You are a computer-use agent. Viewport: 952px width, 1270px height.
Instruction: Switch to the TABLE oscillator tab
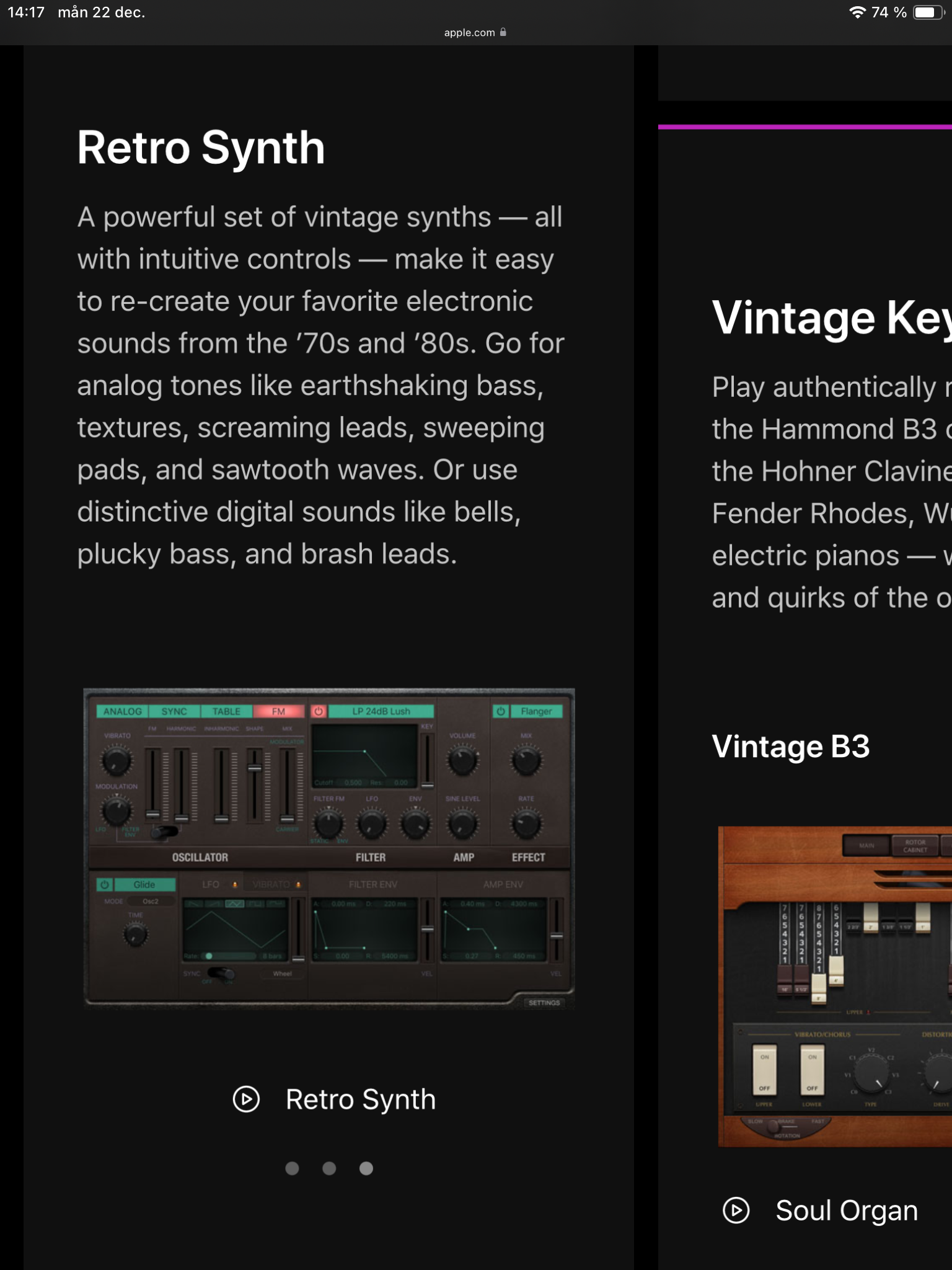click(226, 711)
